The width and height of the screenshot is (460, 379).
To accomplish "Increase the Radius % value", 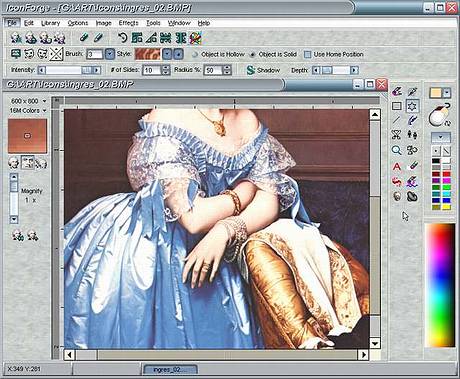I will [x=227, y=68].
